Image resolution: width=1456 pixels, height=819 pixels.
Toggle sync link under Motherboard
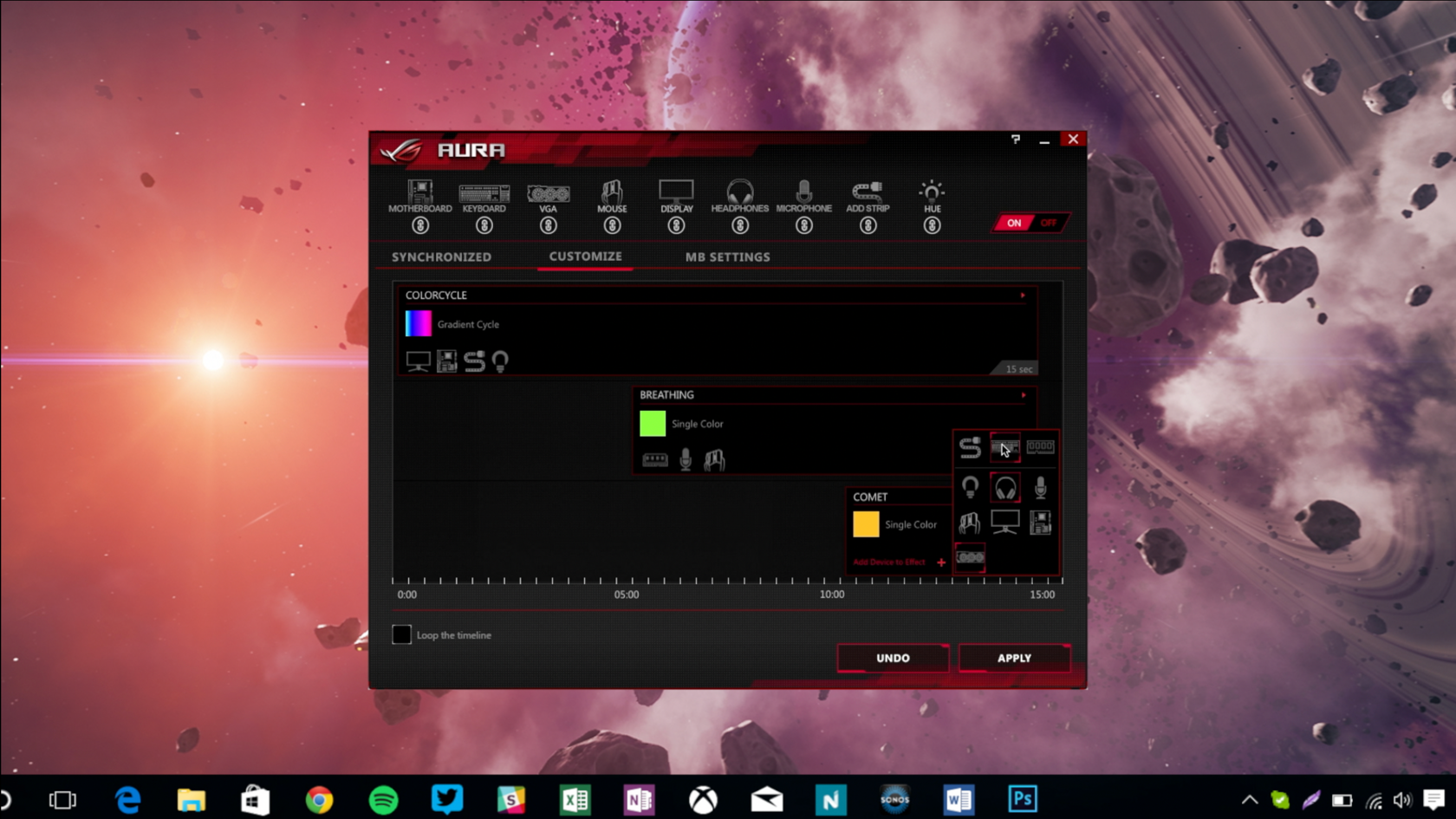pyautogui.click(x=420, y=225)
